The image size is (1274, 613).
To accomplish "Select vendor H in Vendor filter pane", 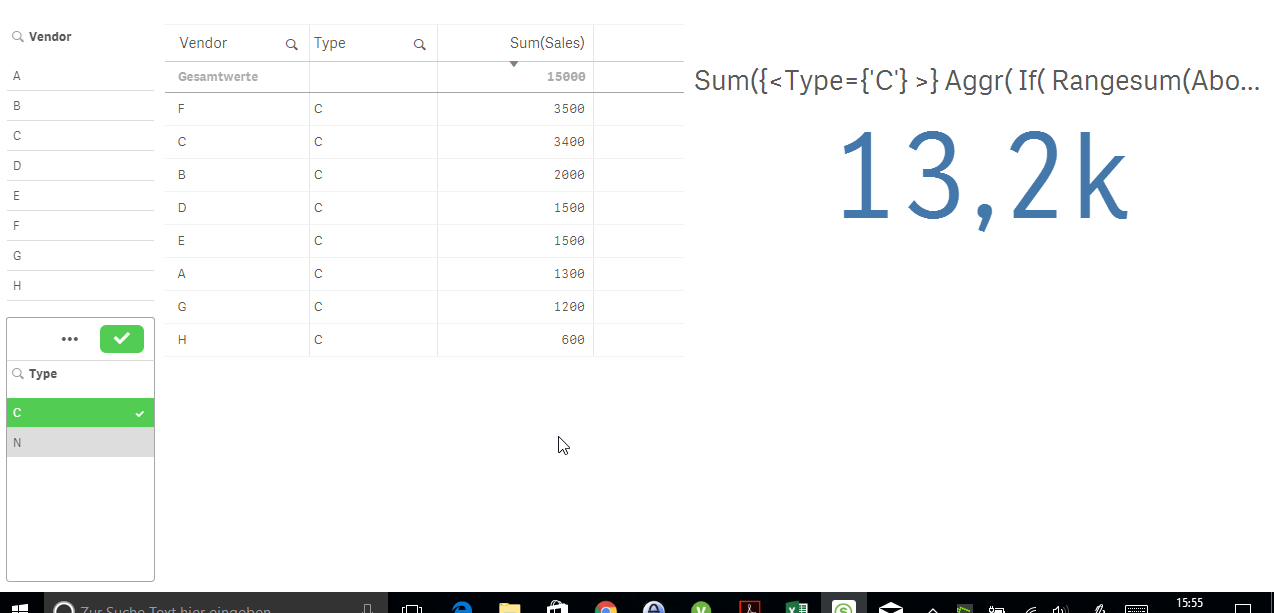I will (x=80, y=286).
